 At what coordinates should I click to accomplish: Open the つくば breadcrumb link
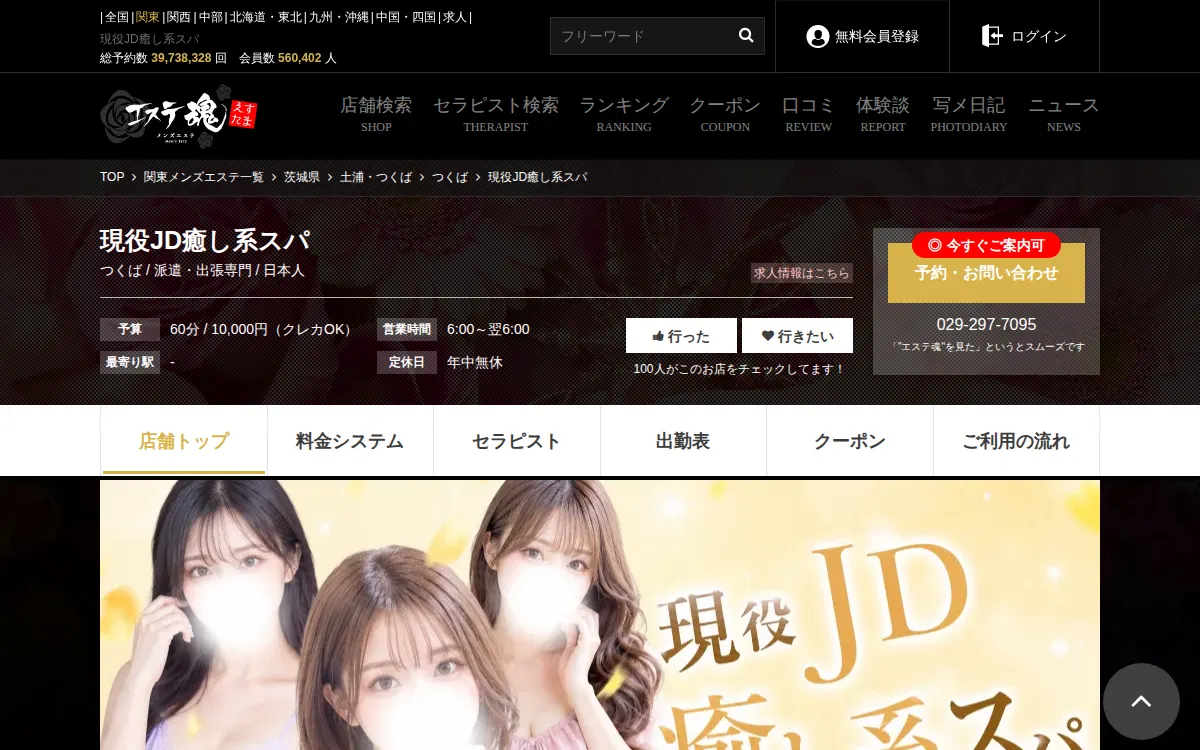(x=450, y=177)
